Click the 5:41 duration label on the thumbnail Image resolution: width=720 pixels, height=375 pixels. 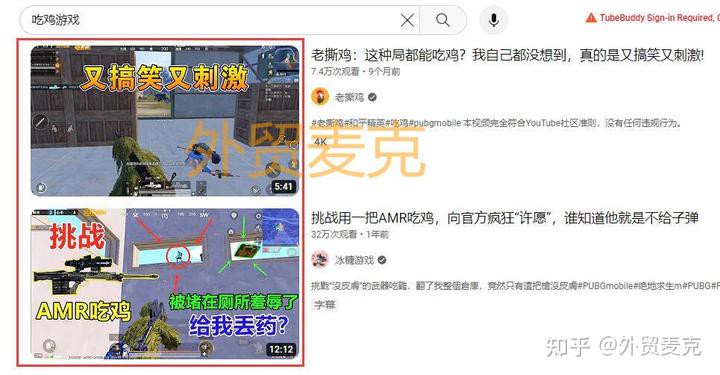pyautogui.click(x=283, y=186)
